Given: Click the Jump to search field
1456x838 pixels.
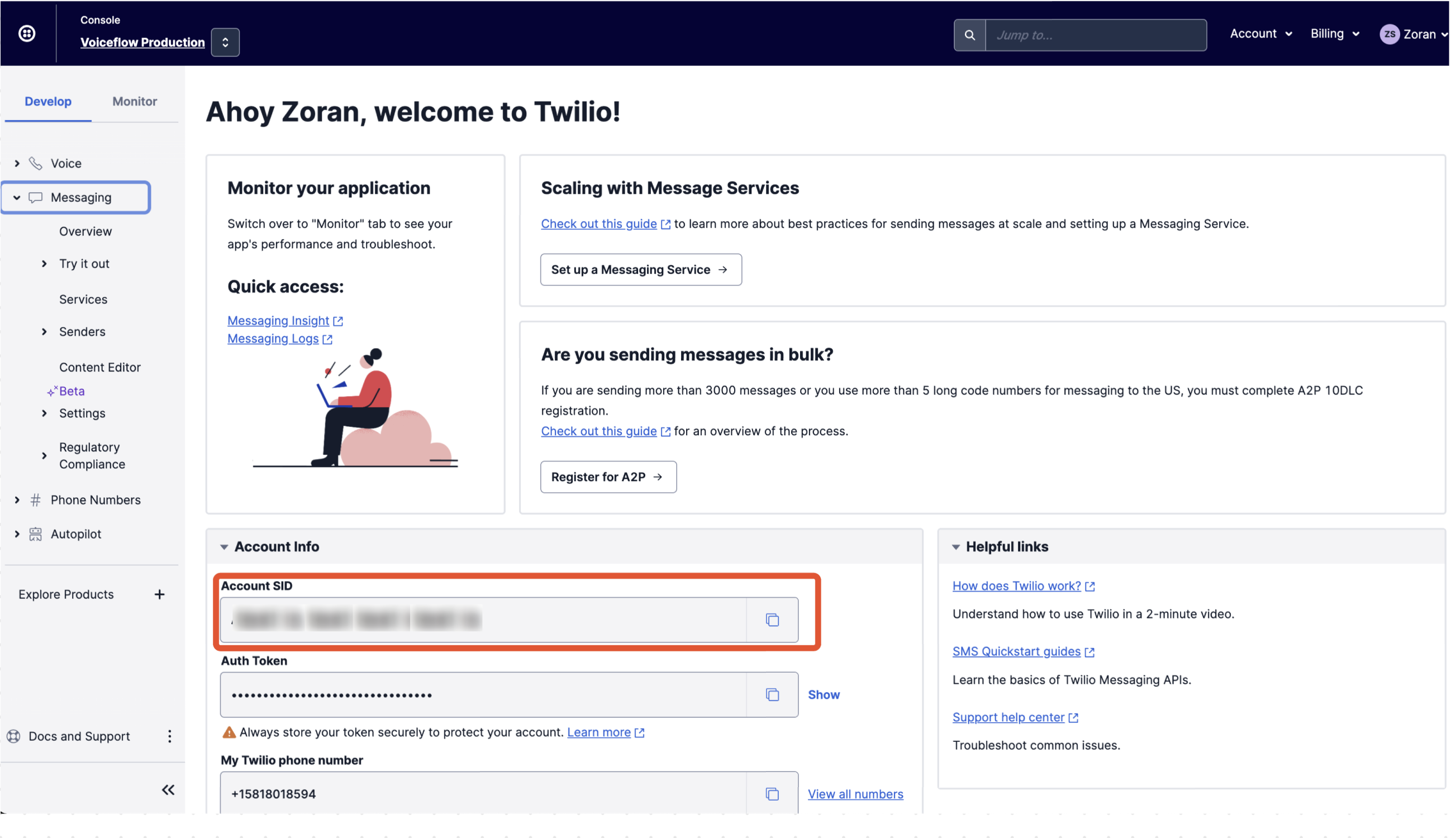Looking at the screenshot, I should [x=1096, y=35].
